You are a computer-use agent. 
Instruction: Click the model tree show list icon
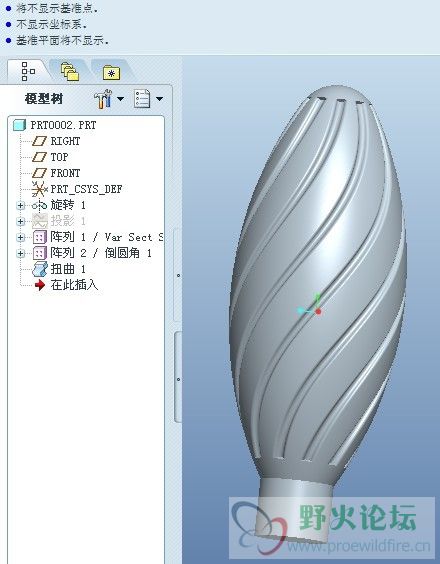(141, 99)
